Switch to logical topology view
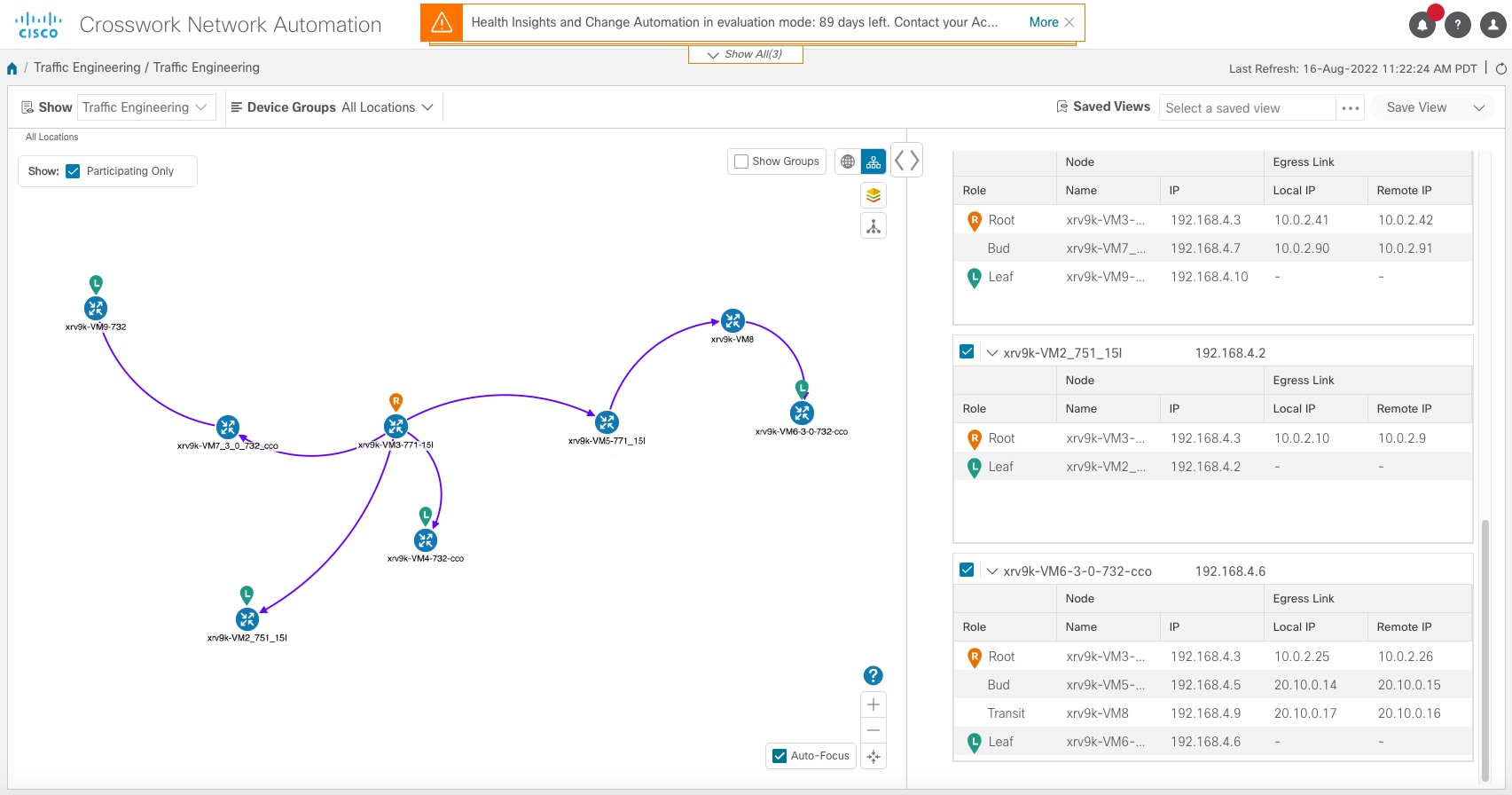Viewport: 1512px width, 795px height. [874, 161]
